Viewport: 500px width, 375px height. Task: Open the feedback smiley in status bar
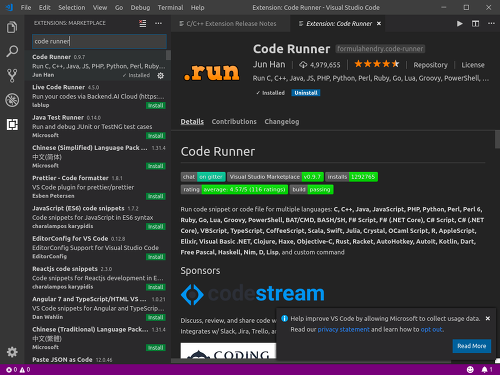click(x=470, y=369)
